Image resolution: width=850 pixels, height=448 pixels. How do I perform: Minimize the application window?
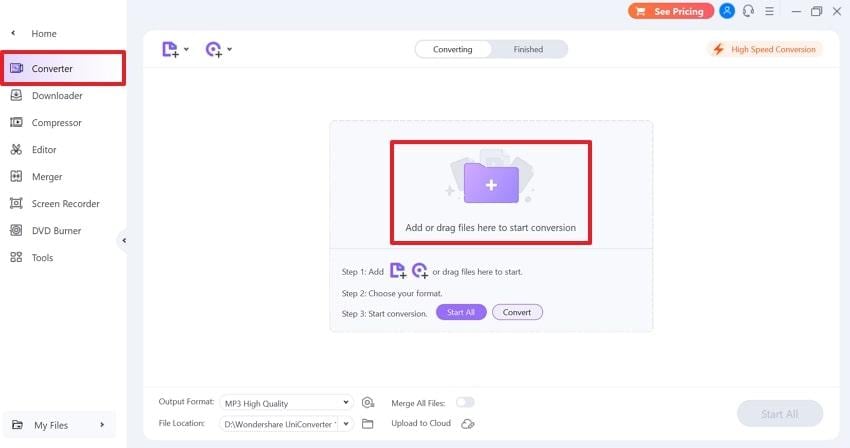[796, 11]
